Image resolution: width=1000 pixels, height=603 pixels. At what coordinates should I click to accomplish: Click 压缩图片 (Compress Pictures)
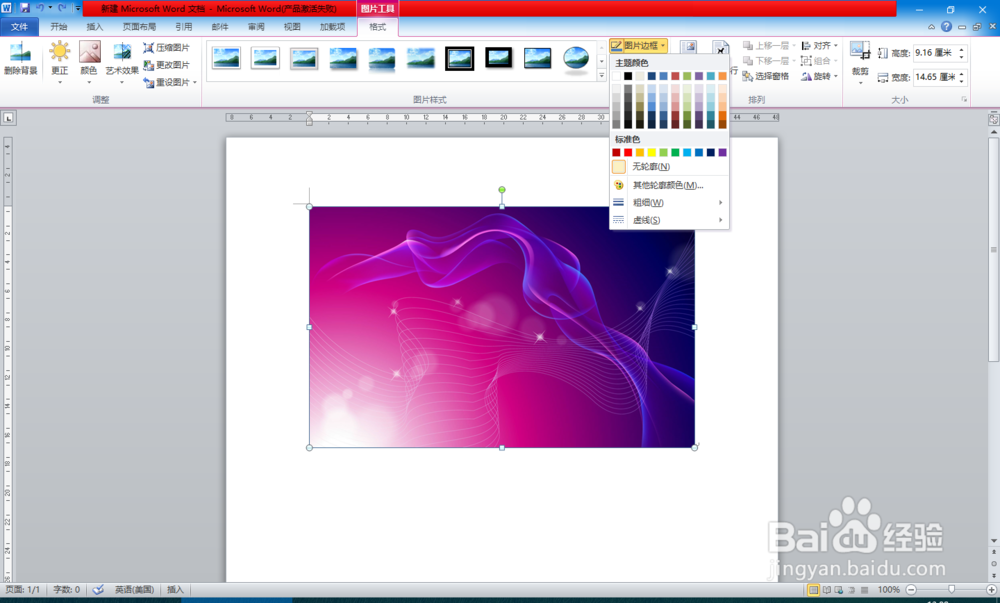167,48
